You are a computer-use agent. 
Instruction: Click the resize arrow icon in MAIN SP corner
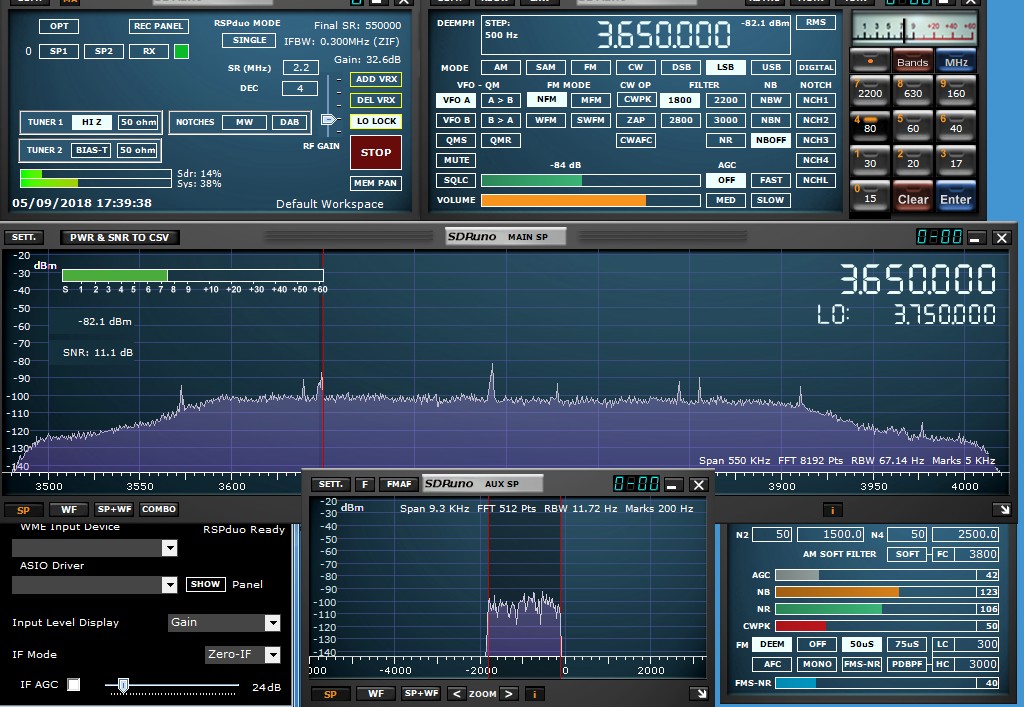tap(1004, 509)
